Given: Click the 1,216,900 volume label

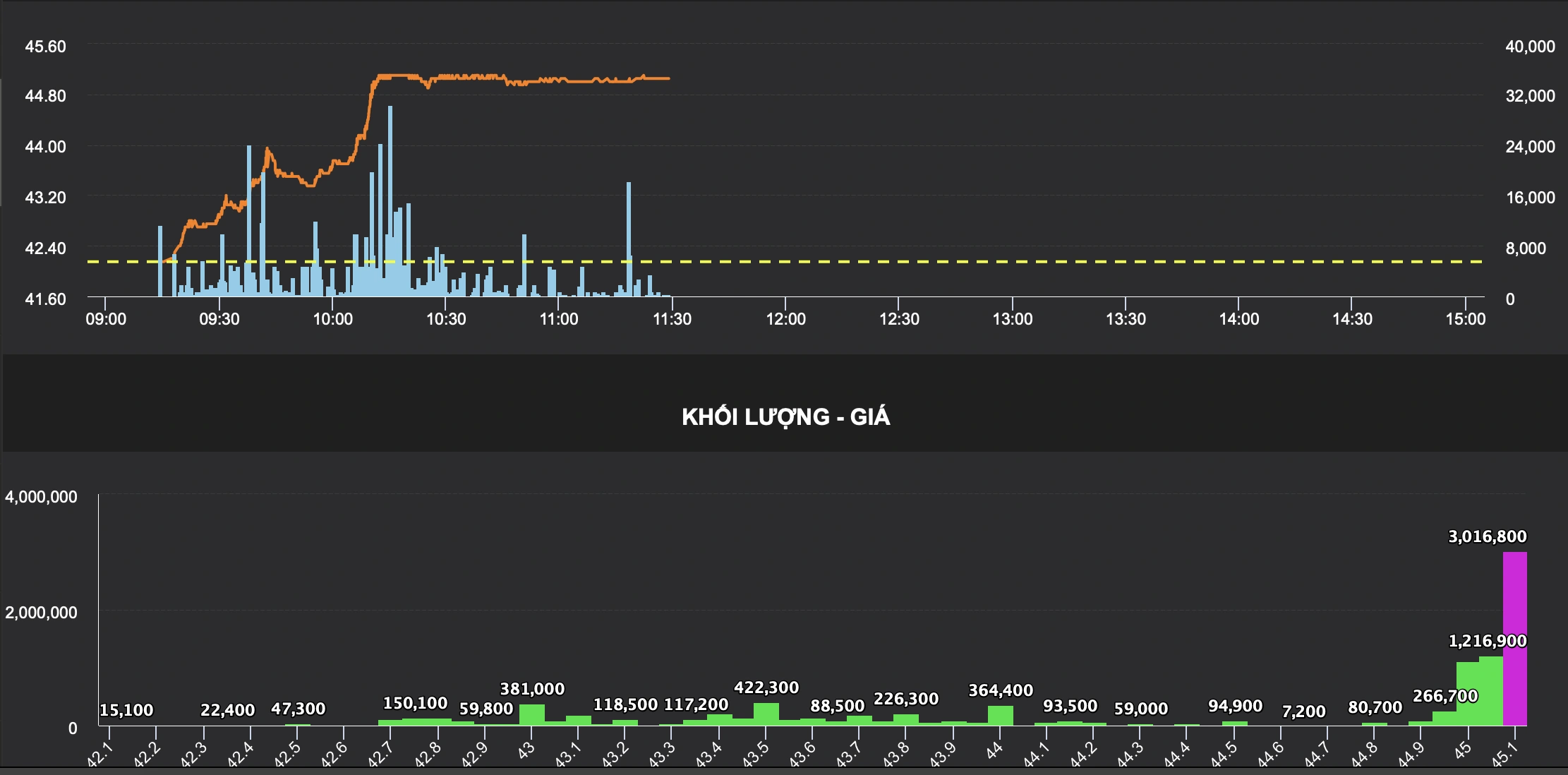Looking at the screenshot, I should 1488,641.
